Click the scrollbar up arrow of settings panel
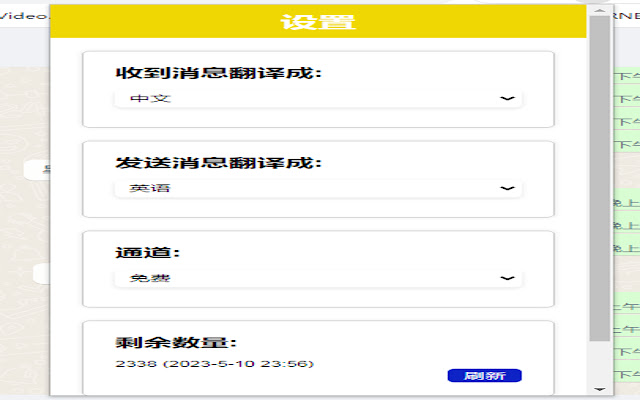The width and height of the screenshot is (640, 400). 600,11
